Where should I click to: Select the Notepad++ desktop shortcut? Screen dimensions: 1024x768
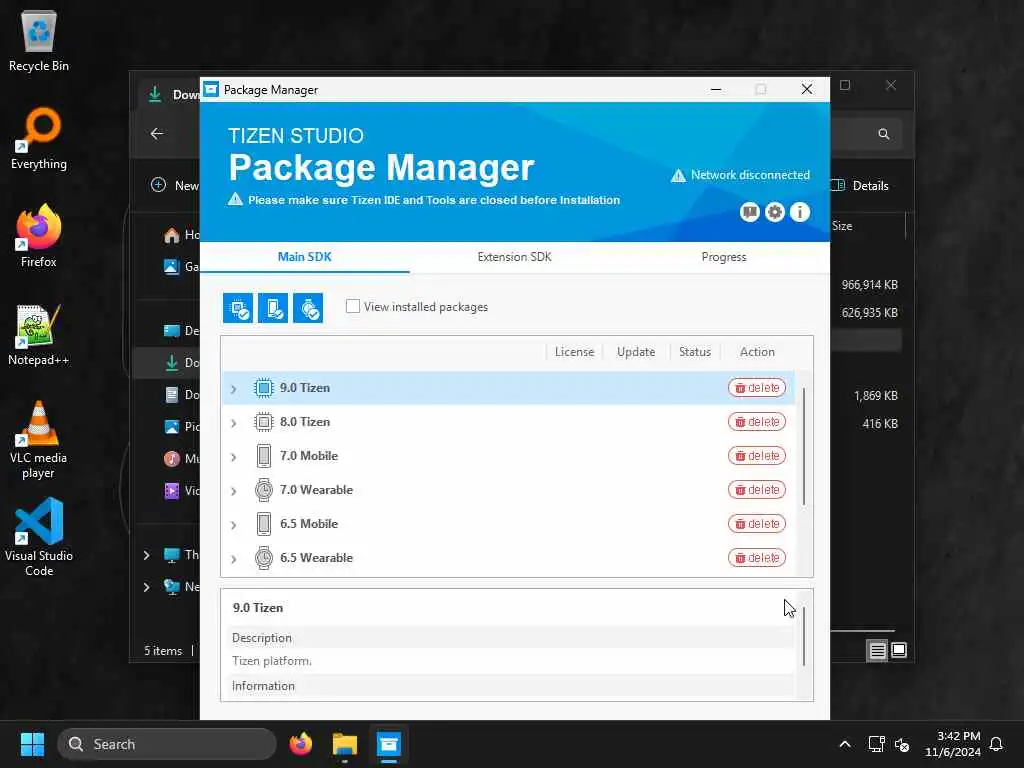(39, 334)
